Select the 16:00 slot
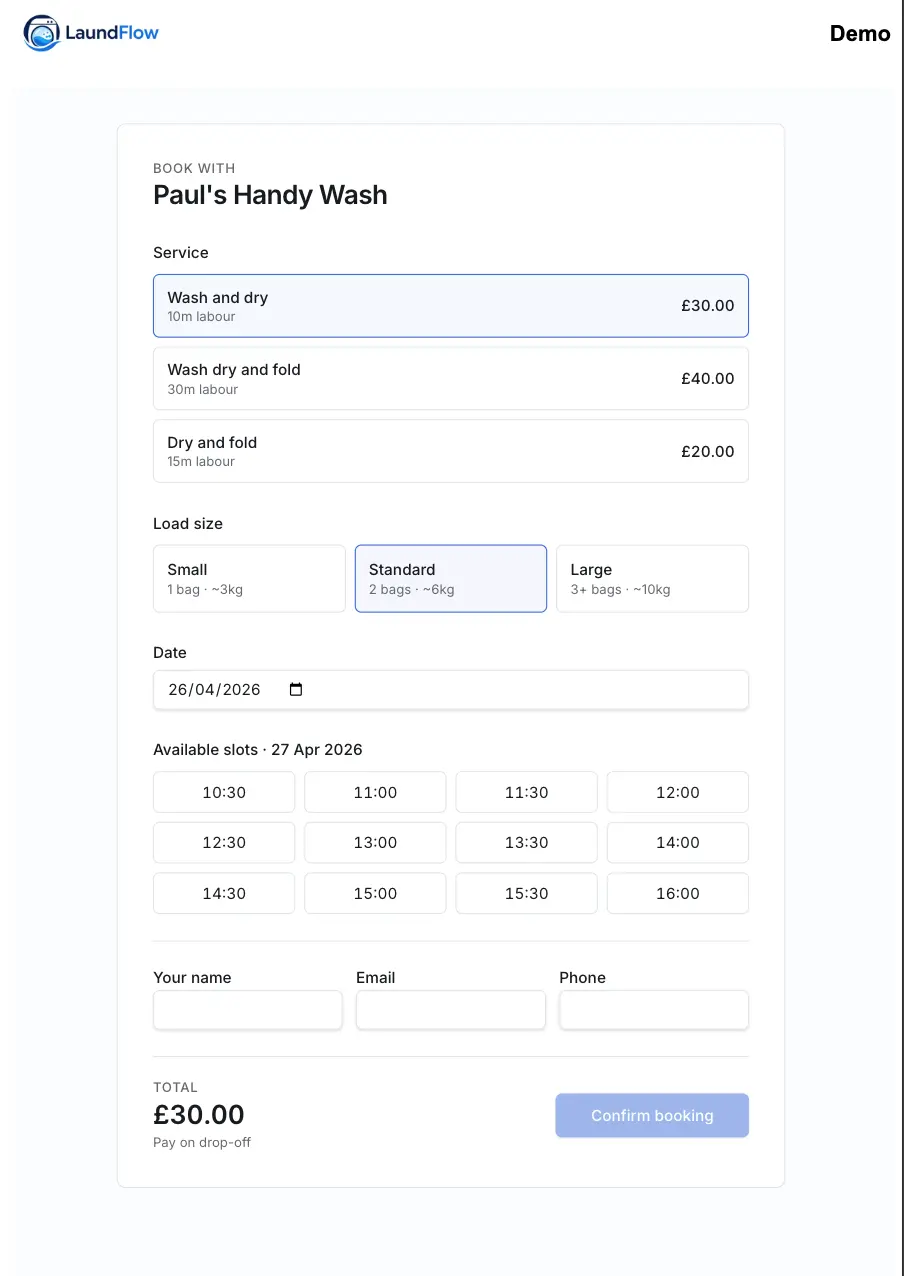Image resolution: width=904 pixels, height=1276 pixels. tap(677, 893)
